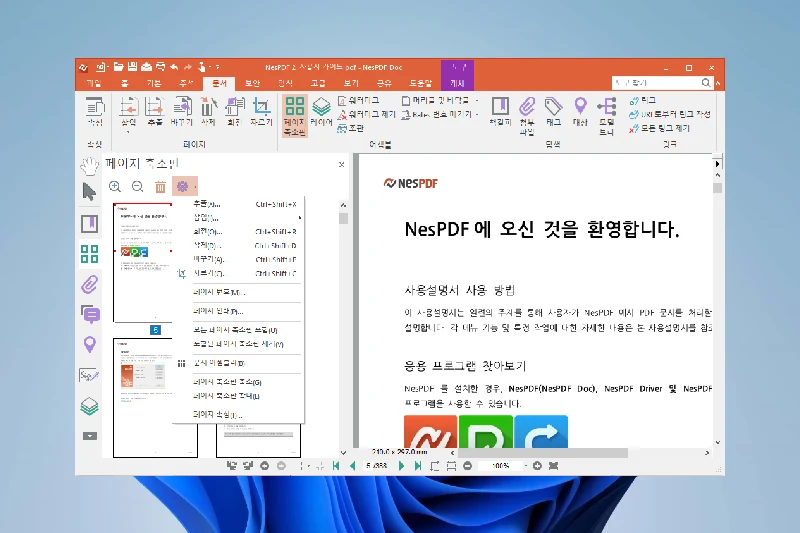This screenshot has width=800, height=533.
Task: Open the Attachments sidebar panel
Action: 89,284
